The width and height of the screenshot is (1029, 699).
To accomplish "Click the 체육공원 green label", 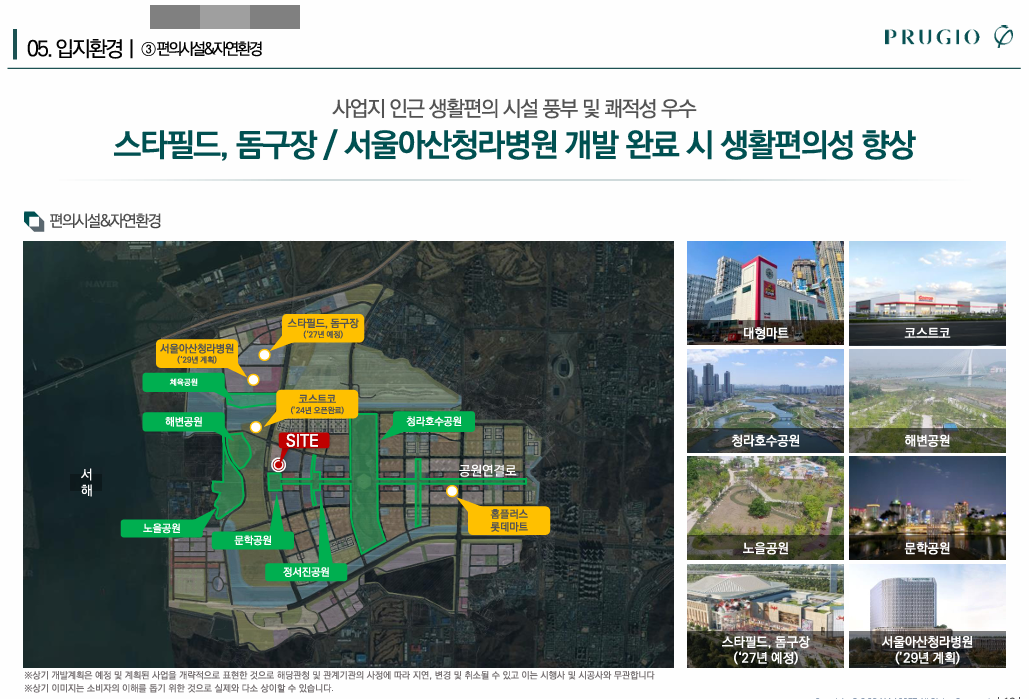I will coord(183,382).
